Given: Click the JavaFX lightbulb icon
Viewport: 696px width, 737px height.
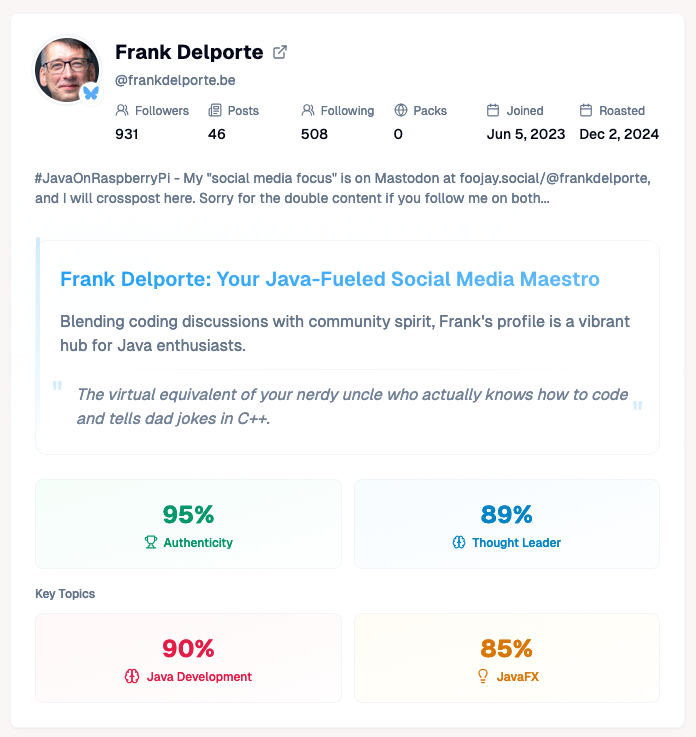Looking at the screenshot, I should click(x=483, y=677).
